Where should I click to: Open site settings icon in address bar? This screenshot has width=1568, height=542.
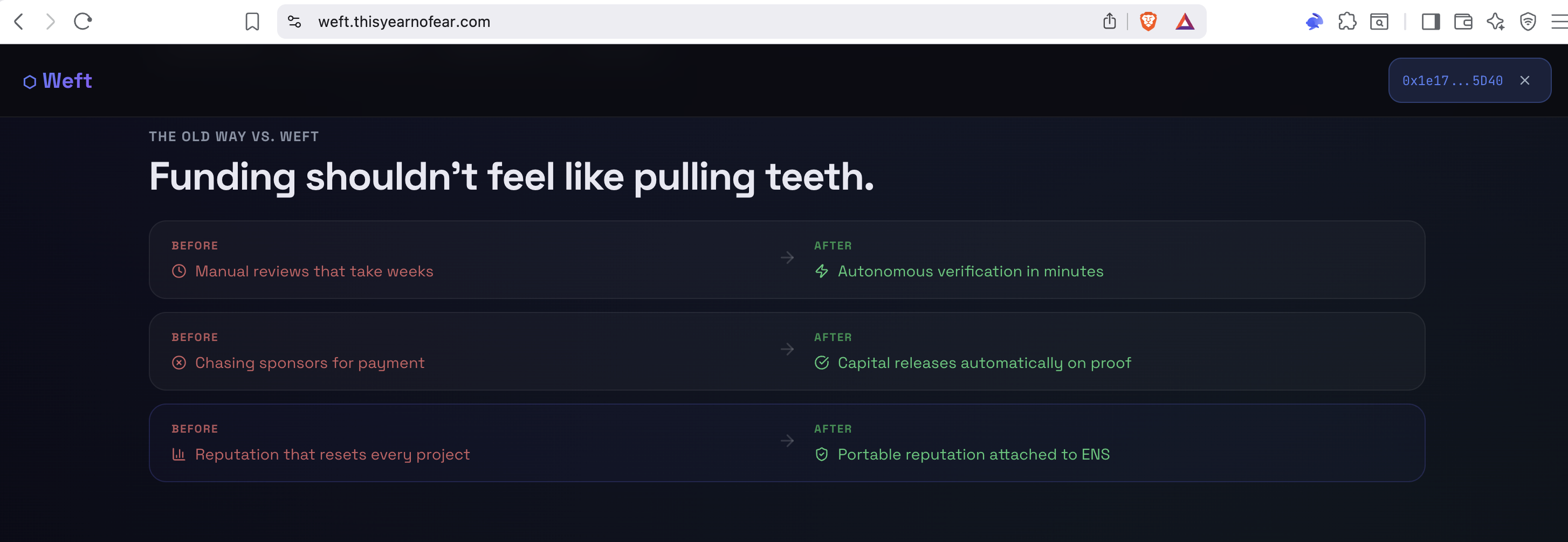pyautogui.click(x=294, y=22)
